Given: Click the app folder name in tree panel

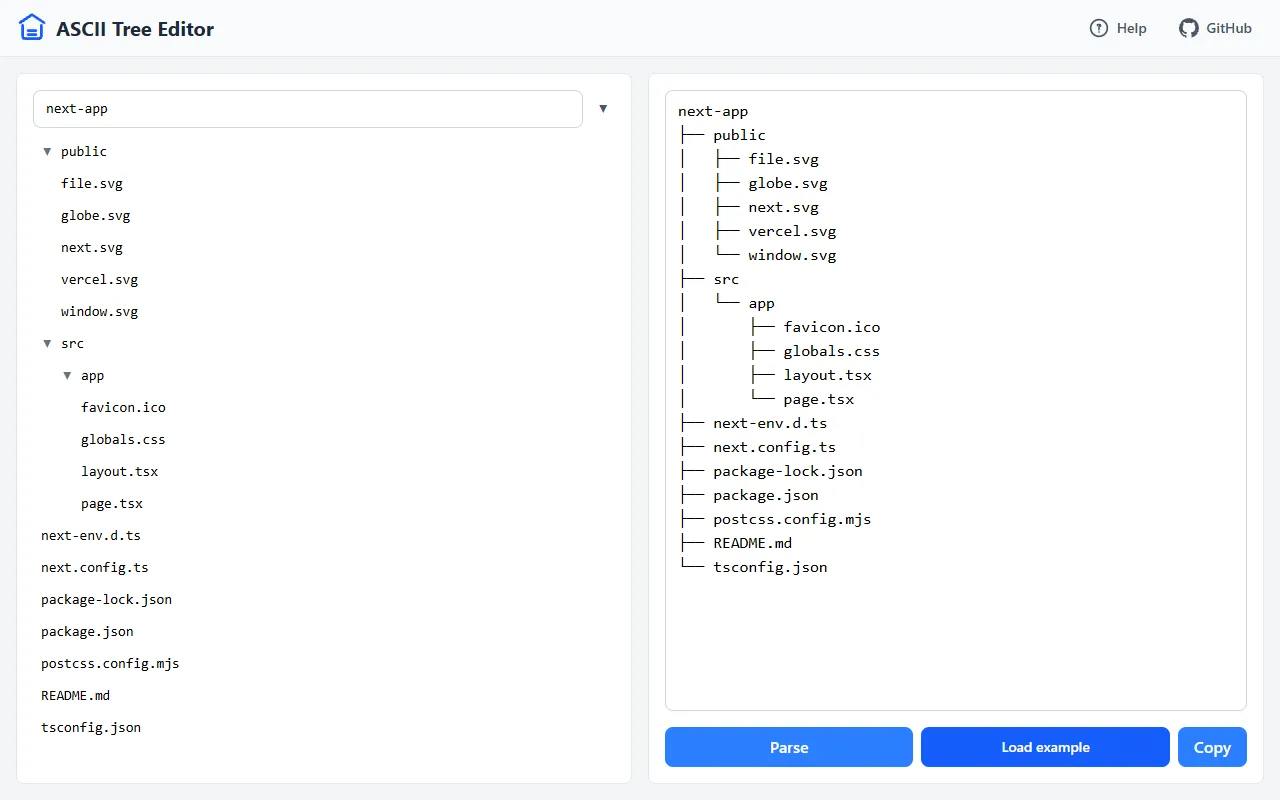Looking at the screenshot, I should point(92,376).
